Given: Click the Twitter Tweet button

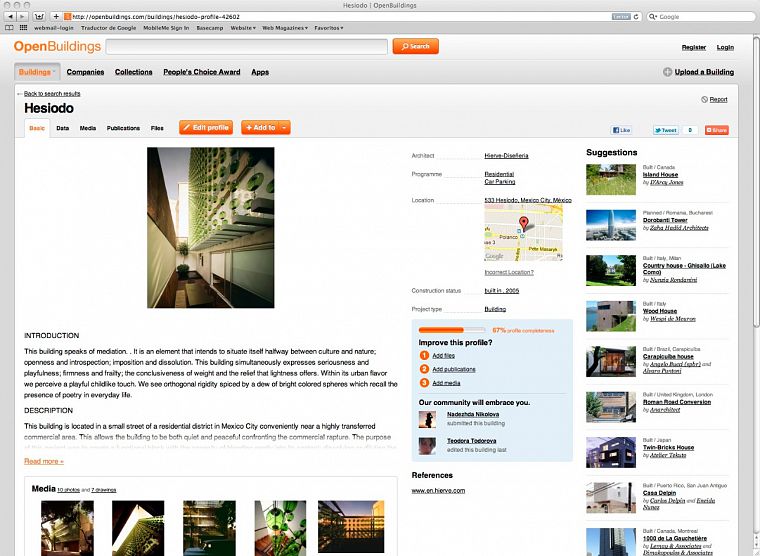Looking at the screenshot, I should click(x=665, y=130).
